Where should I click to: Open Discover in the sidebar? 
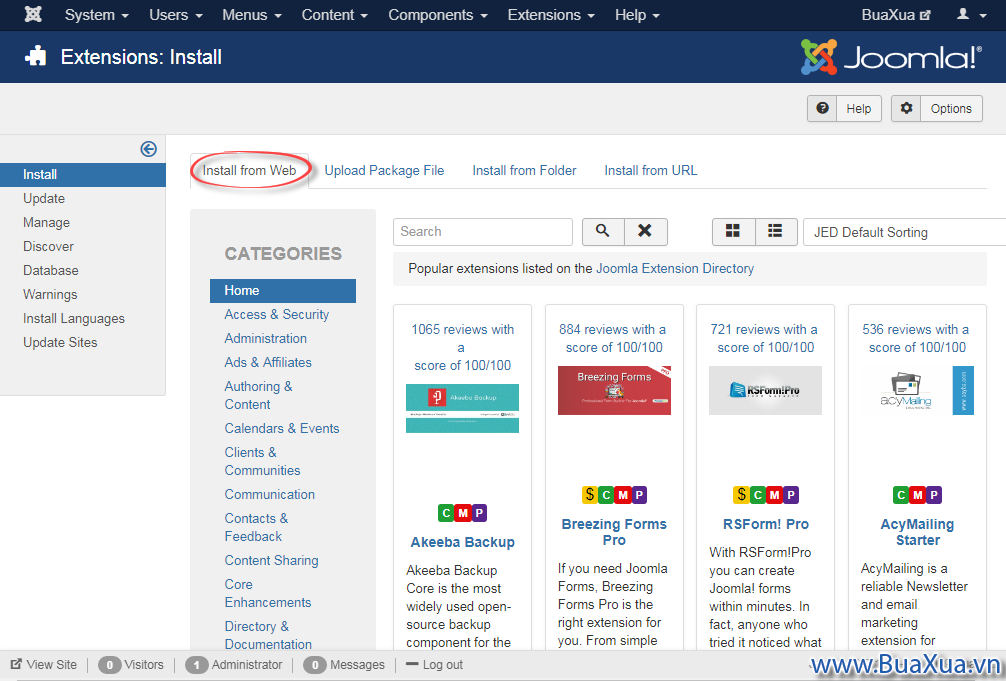(x=48, y=246)
